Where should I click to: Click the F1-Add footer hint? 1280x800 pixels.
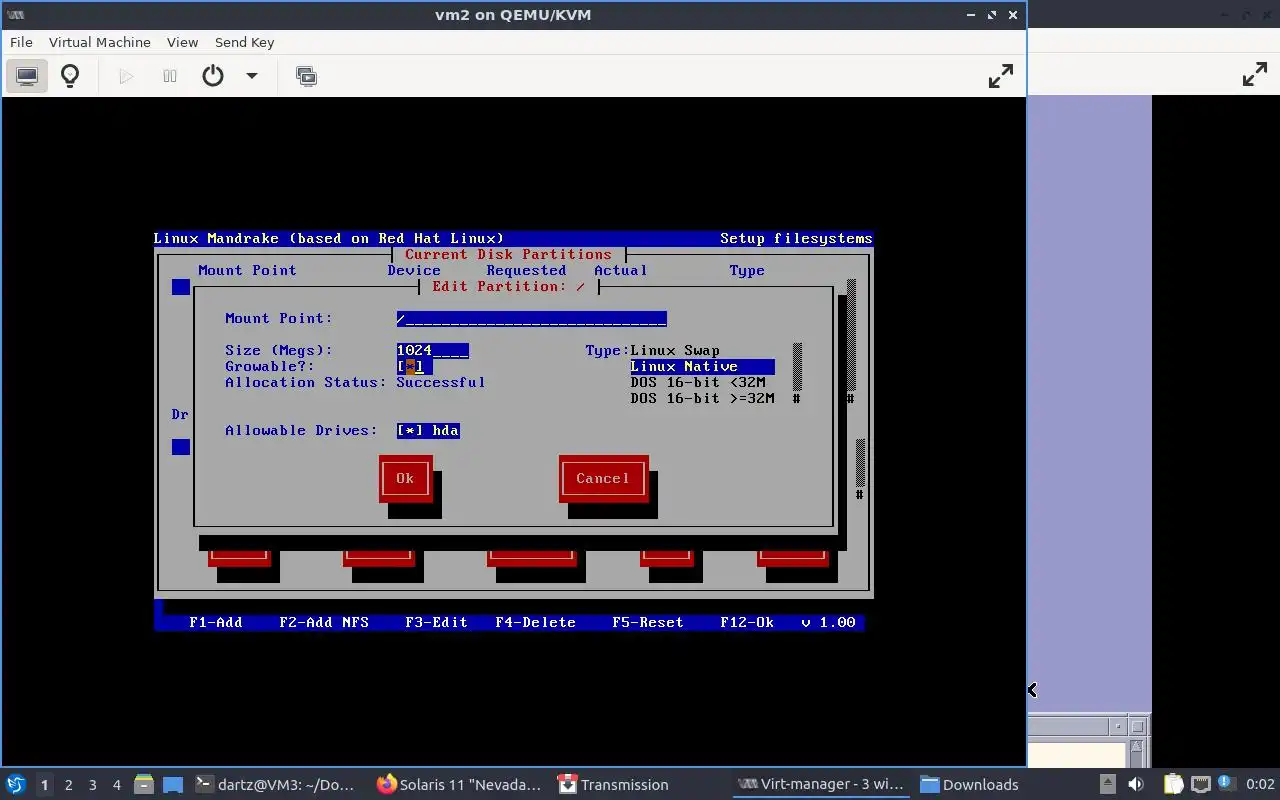pyautogui.click(x=216, y=622)
